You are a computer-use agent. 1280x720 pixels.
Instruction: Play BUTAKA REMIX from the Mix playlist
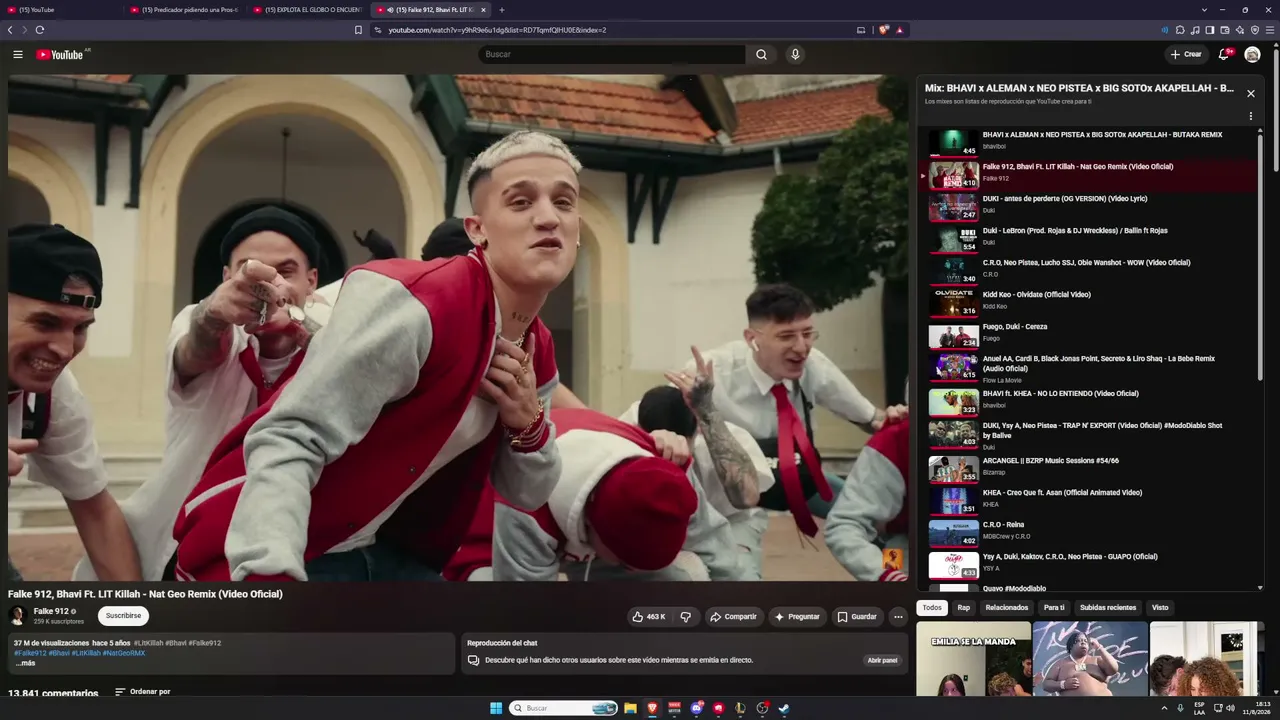point(1088,141)
